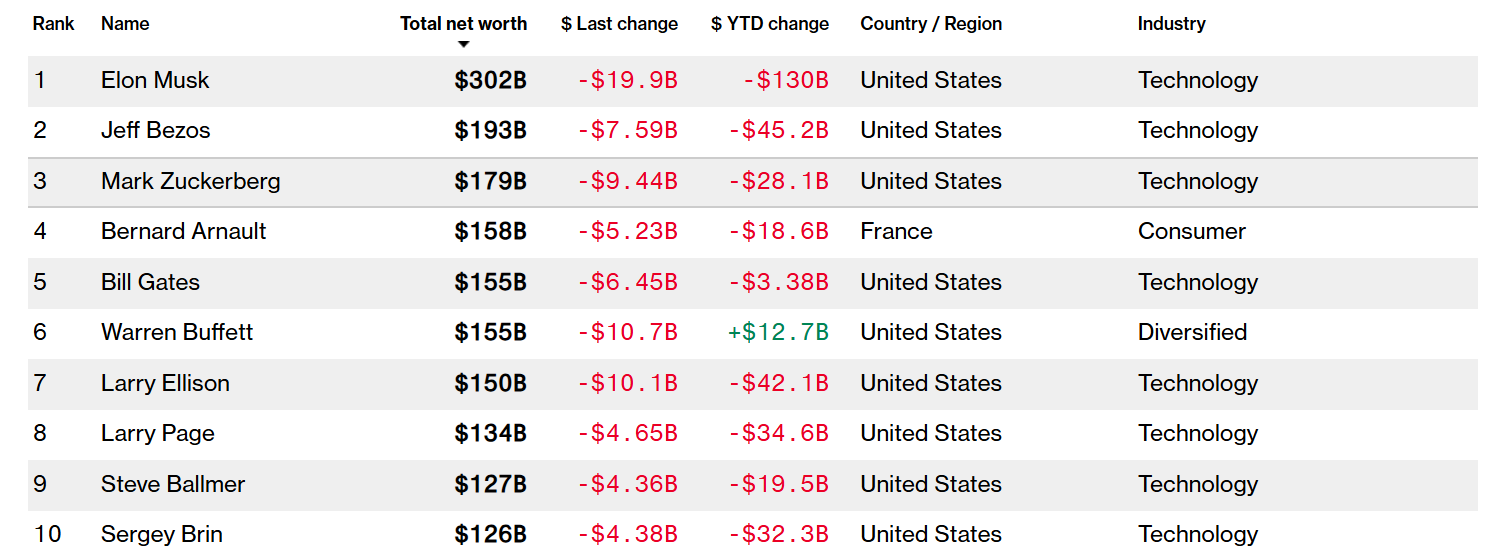Viewport: 1497px width, 557px height.
Task: Click sort arrow under Total net worth
Action: pos(463,45)
